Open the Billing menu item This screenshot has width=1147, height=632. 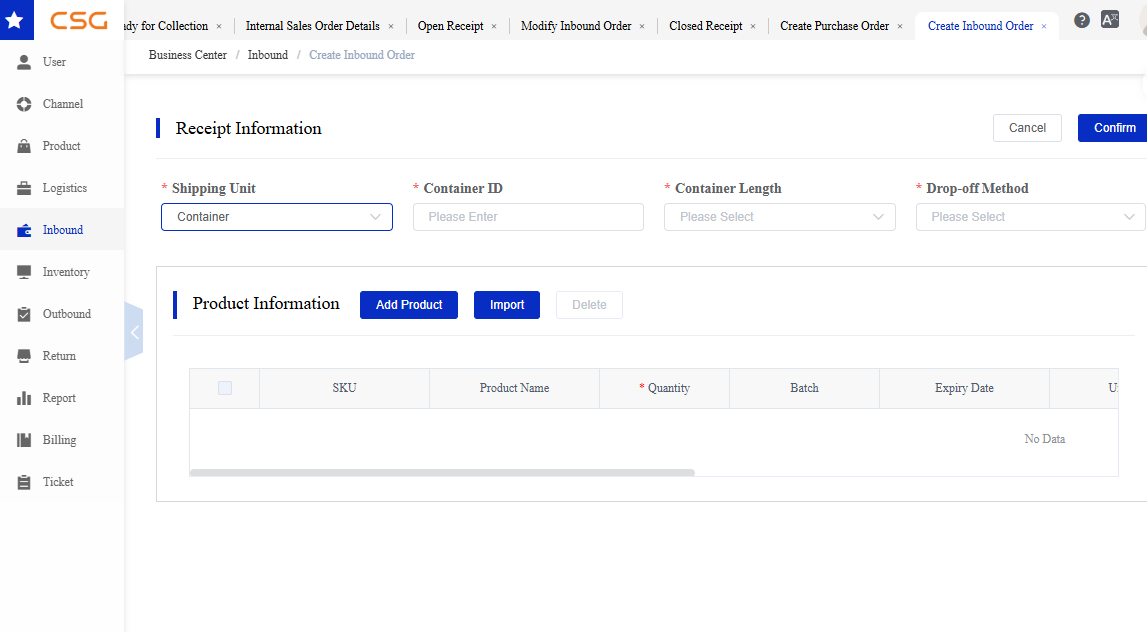[62, 440]
